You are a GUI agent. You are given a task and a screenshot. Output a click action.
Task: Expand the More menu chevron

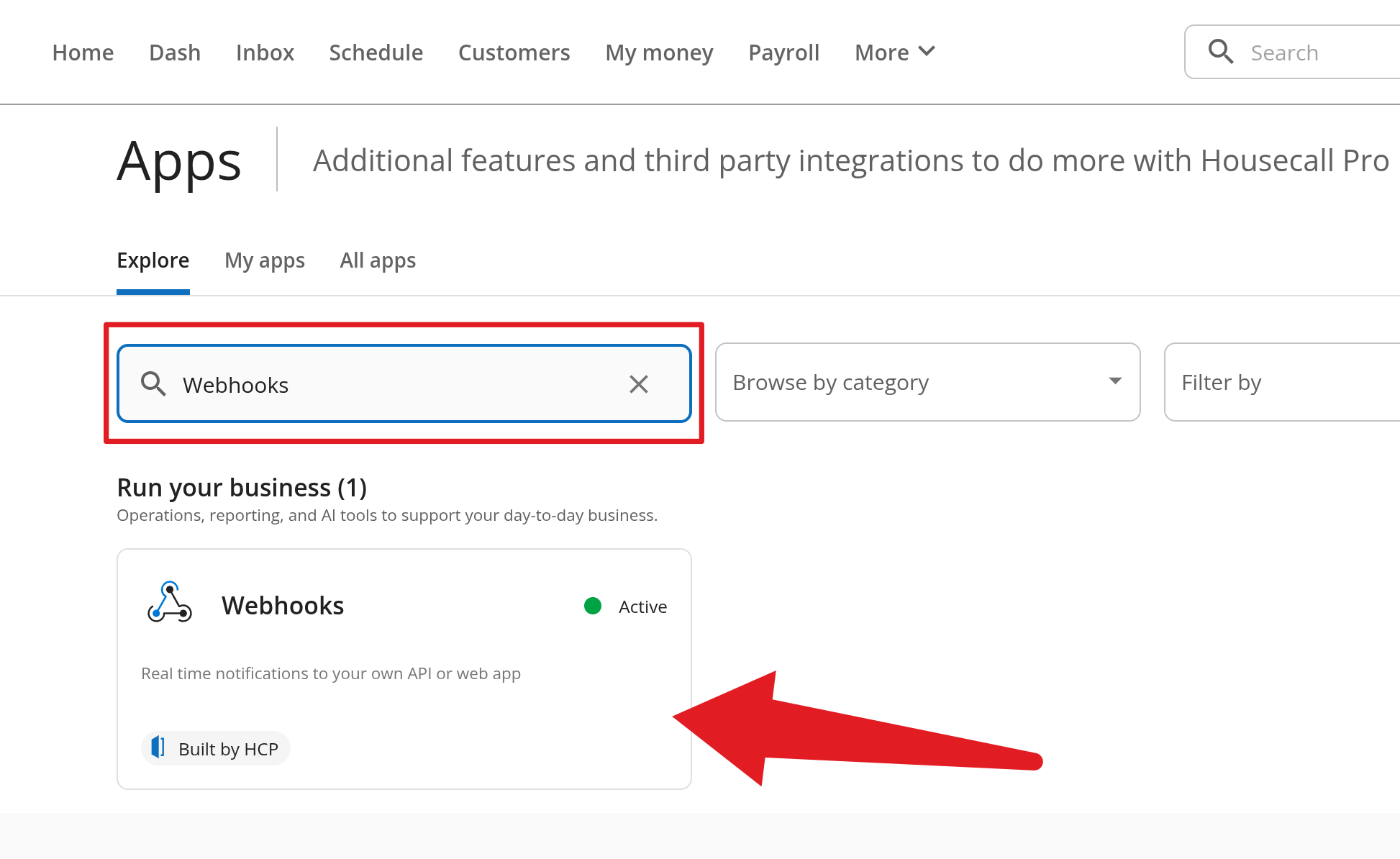point(927,52)
